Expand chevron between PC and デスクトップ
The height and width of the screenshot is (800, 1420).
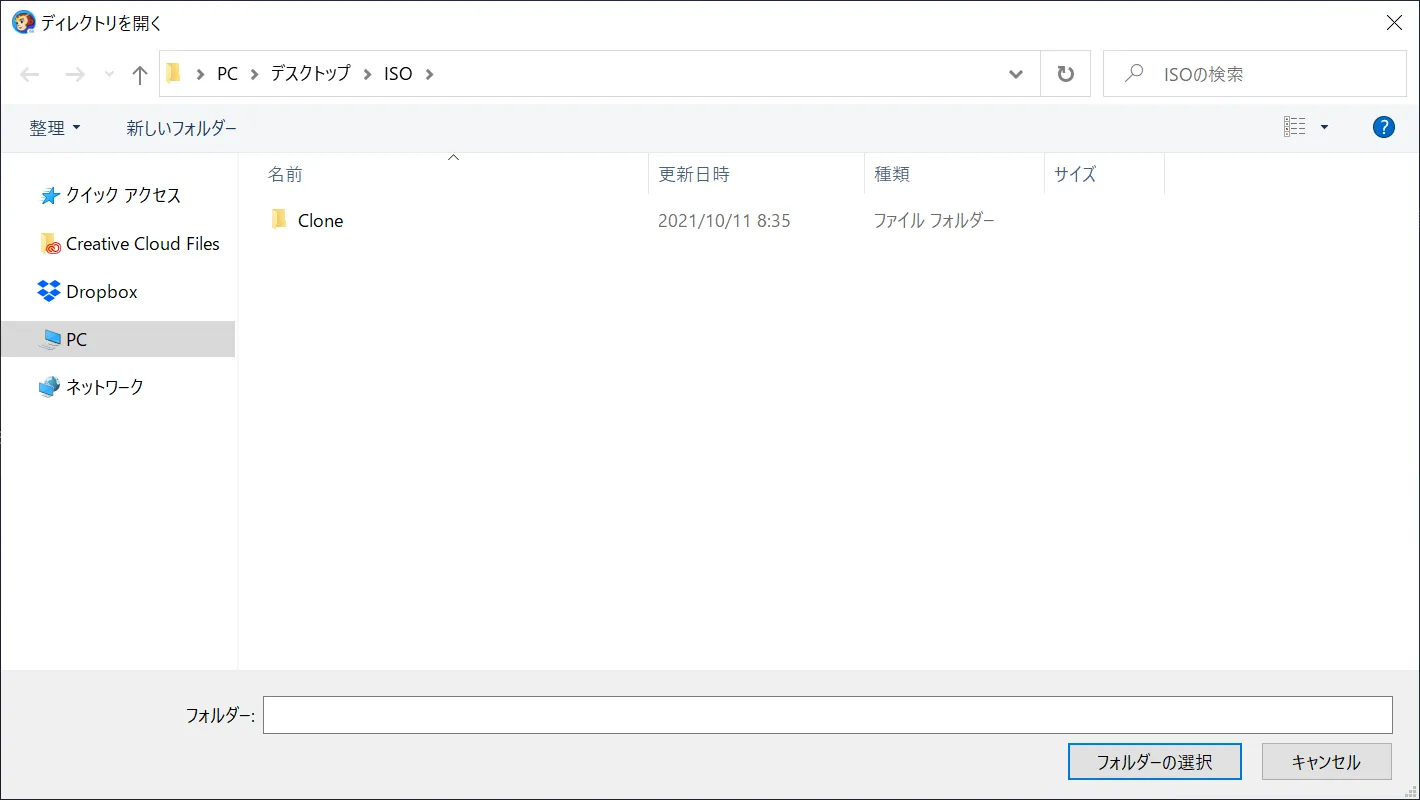tap(255, 74)
